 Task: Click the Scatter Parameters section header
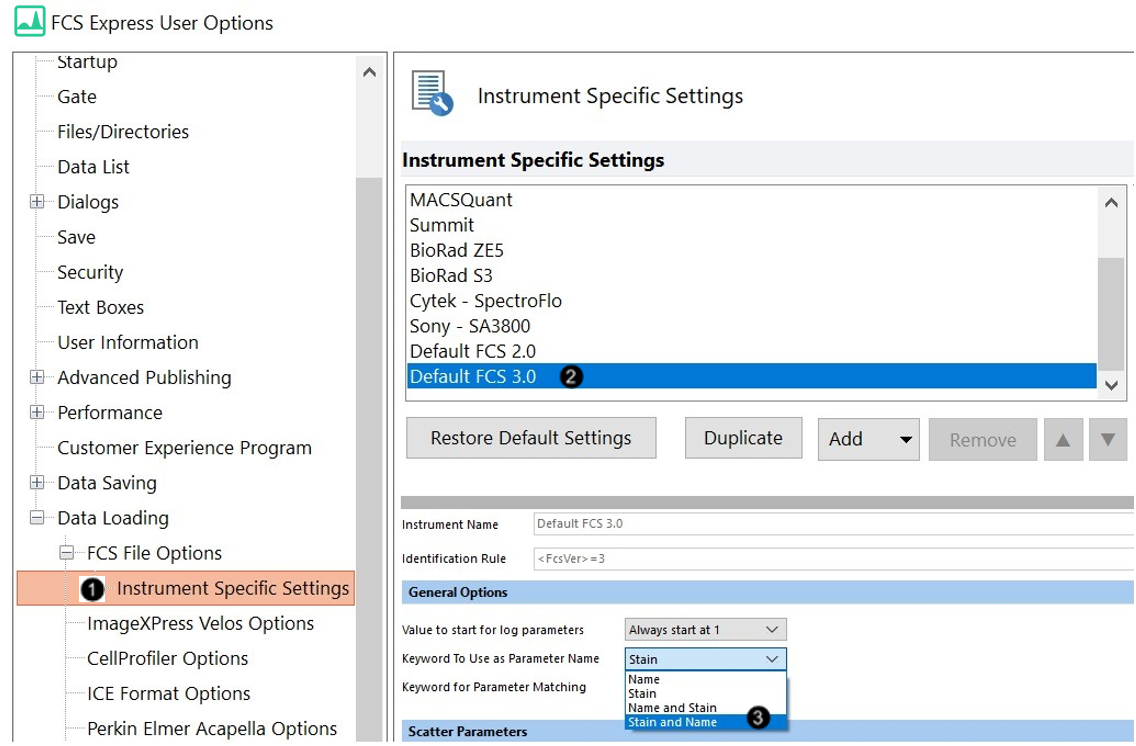[x=767, y=731]
